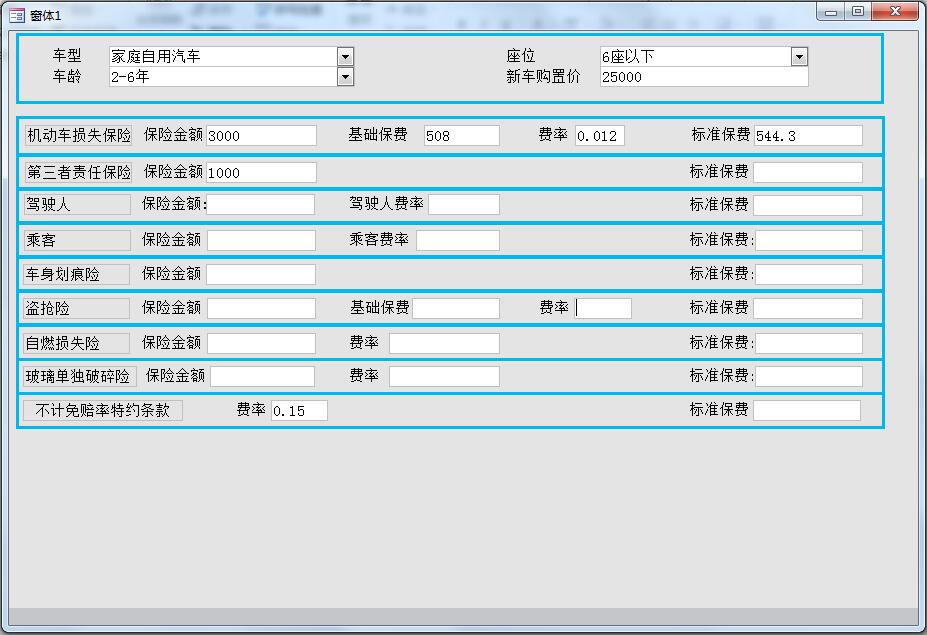Open the 车龄 dropdown arrow
The width and height of the screenshot is (927, 635).
346,77
